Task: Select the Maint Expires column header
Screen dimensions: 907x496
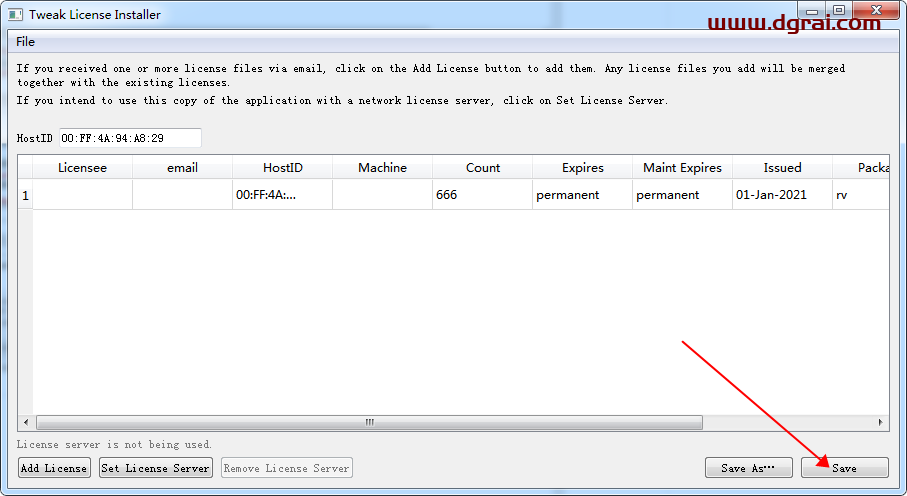Action: click(682, 168)
